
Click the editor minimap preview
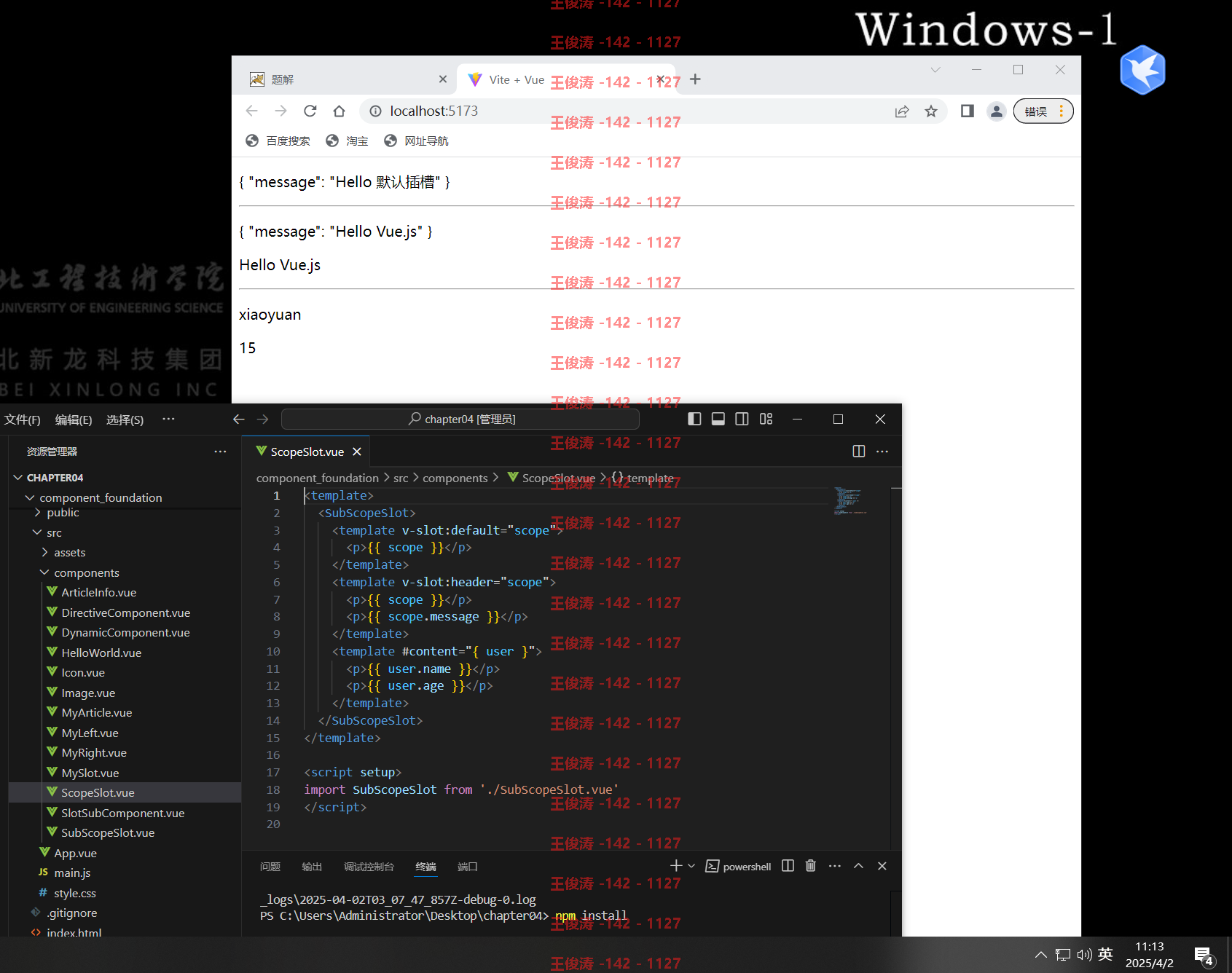click(850, 501)
